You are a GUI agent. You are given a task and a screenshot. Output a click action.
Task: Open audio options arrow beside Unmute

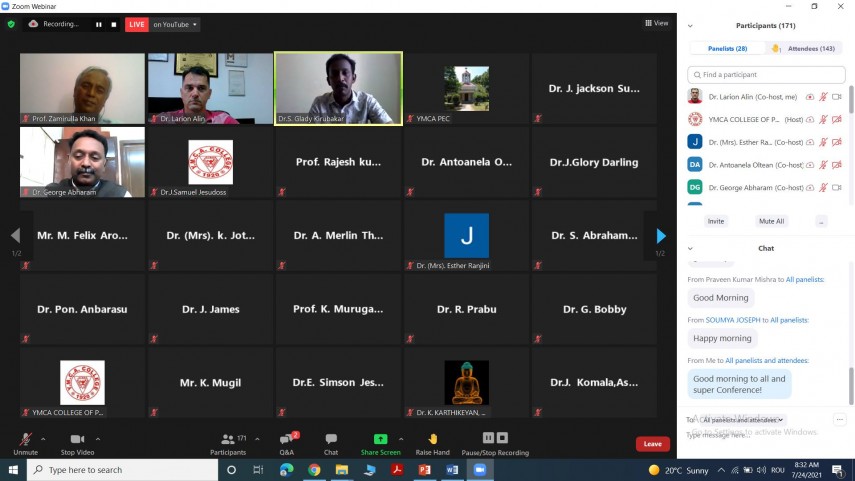pos(43,439)
